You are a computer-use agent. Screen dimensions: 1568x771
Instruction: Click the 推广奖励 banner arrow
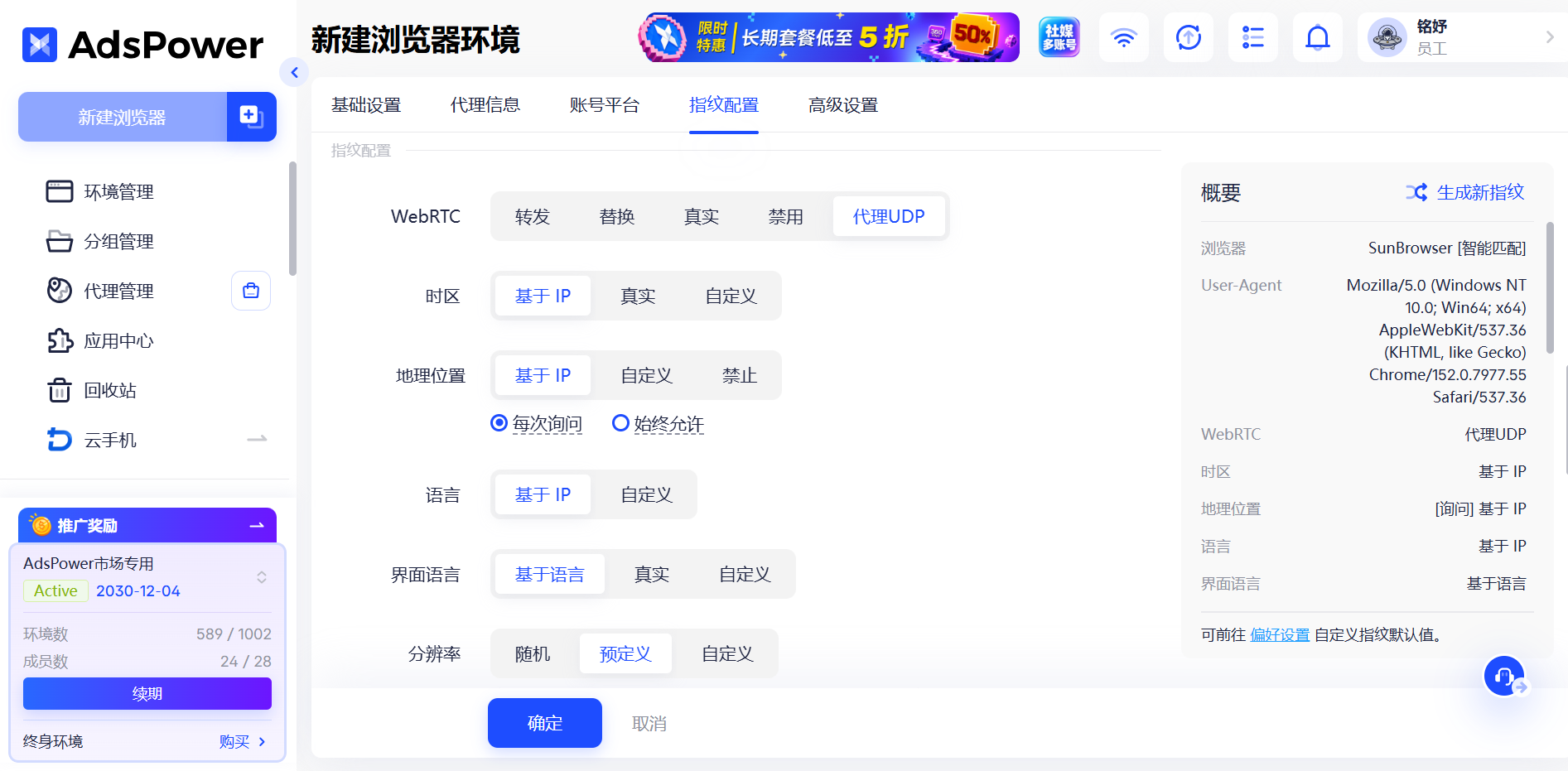point(257,525)
